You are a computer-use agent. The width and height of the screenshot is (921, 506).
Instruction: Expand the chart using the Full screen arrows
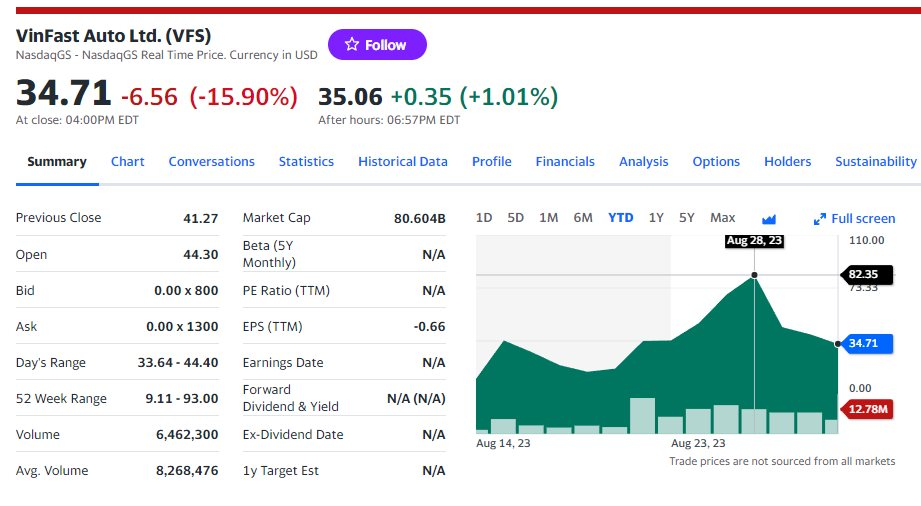(820, 219)
